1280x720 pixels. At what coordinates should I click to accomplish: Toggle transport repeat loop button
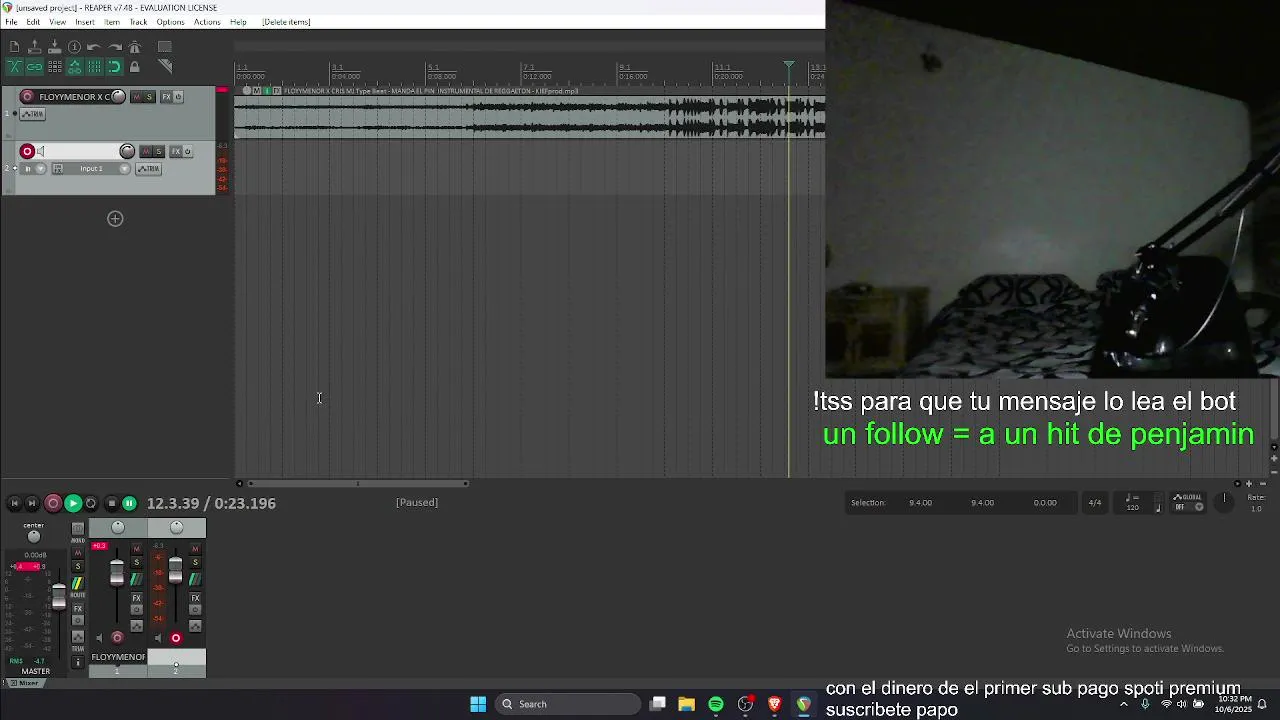coord(91,504)
